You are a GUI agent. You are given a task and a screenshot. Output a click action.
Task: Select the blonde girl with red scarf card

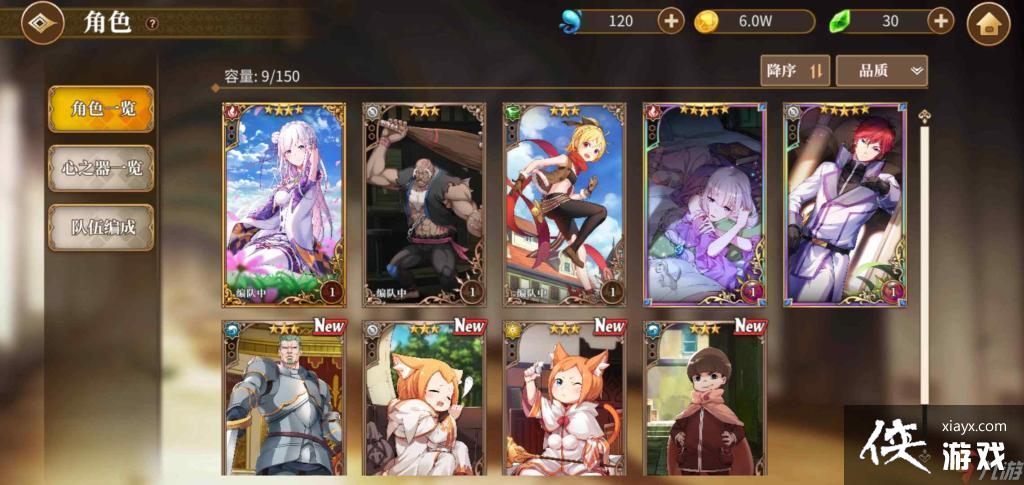coord(565,204)
